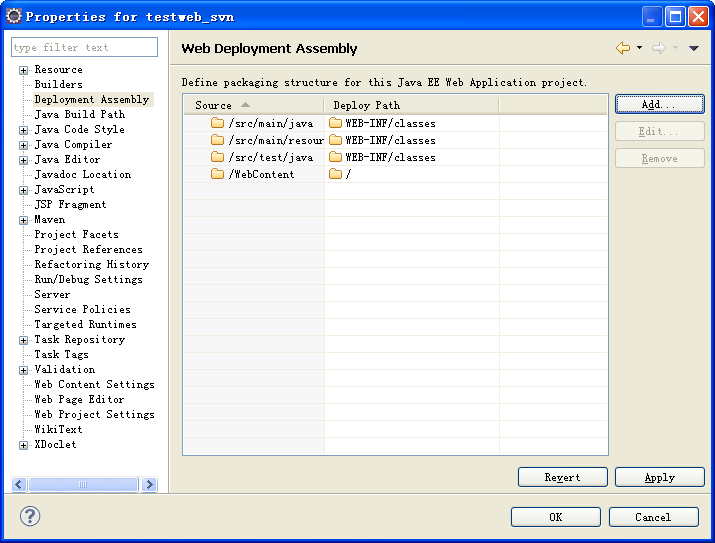The height and width of the screenshot is (543, 715).
Task: Click the Properties window title gear icon
Action: point(14,16)
